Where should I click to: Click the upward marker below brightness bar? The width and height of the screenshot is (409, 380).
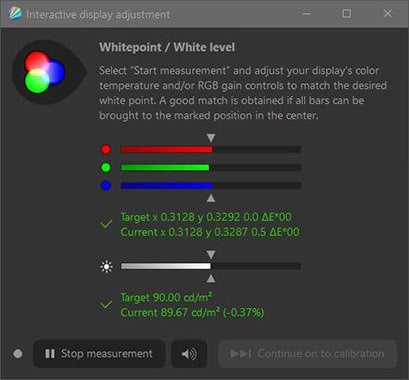coord(211,278)
